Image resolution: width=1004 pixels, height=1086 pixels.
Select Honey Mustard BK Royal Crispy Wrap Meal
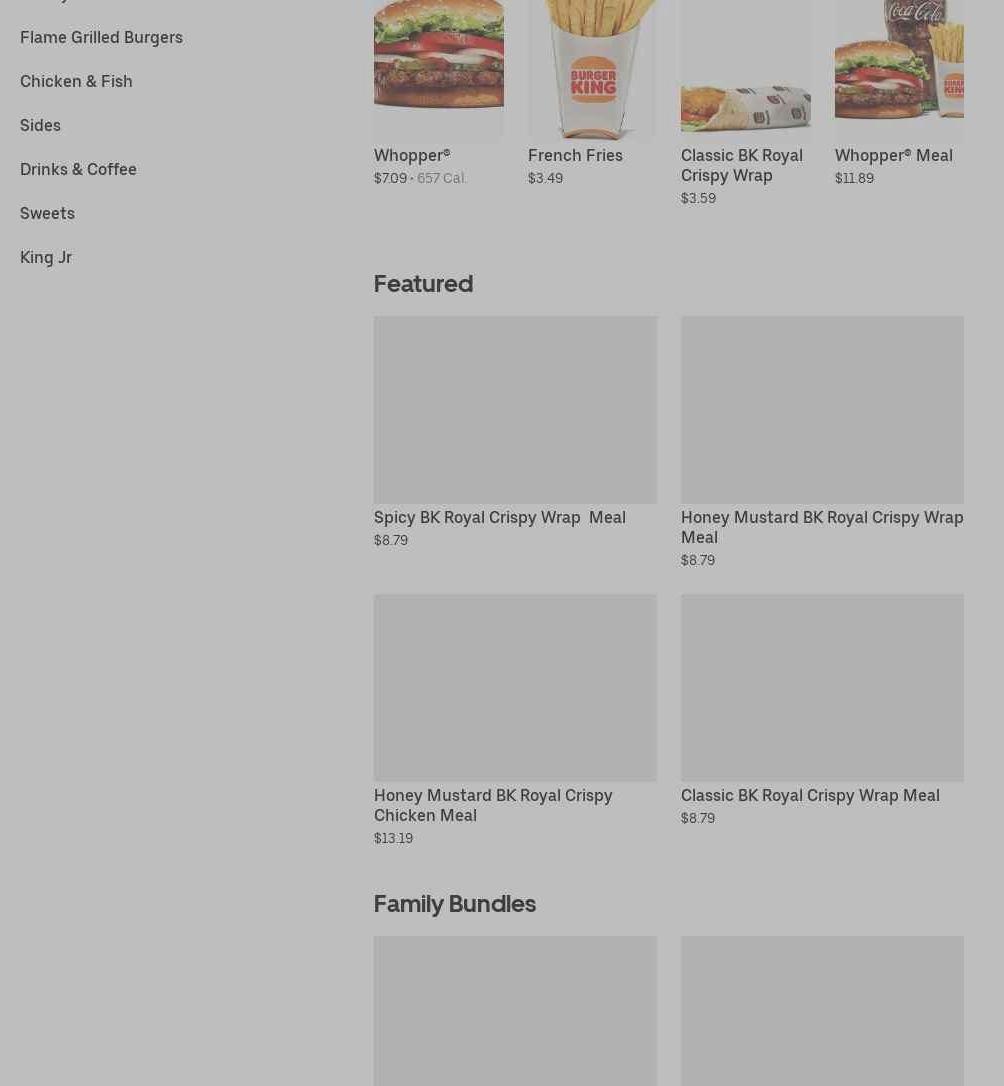[x=822, y=527]
